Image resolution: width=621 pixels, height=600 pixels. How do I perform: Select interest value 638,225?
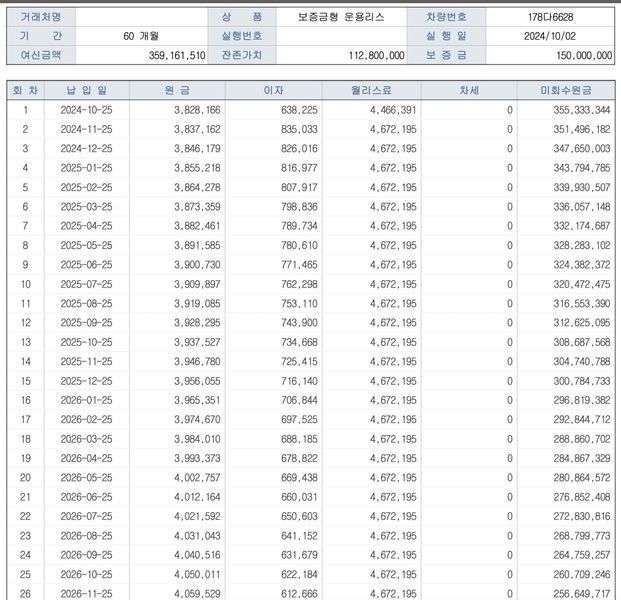point(299,110)
